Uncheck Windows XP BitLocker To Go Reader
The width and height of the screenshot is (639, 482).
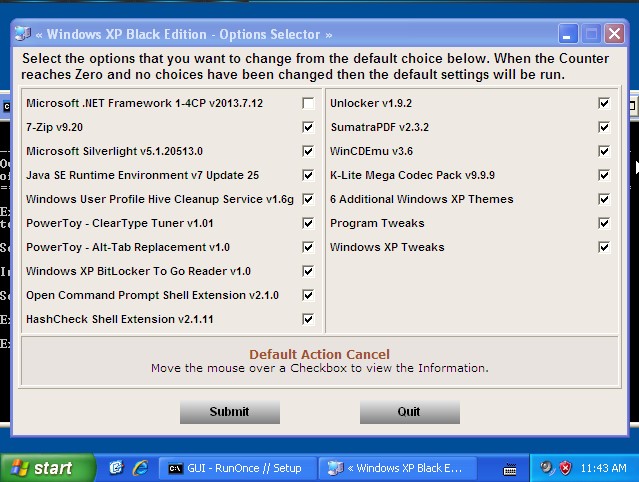point(308,271)
